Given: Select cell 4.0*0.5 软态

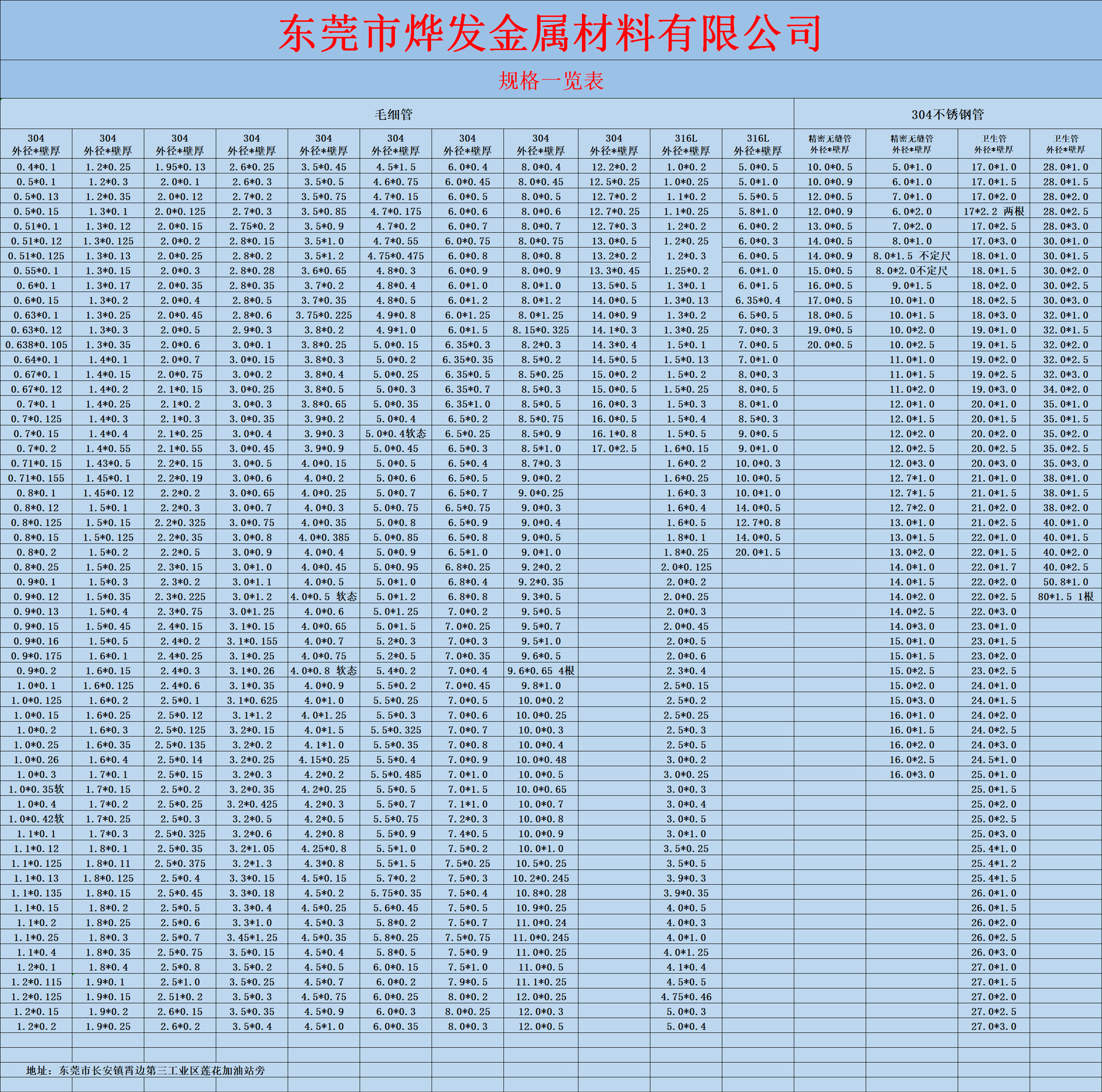Looking at the screenshot, I should [x=323, y=597].
